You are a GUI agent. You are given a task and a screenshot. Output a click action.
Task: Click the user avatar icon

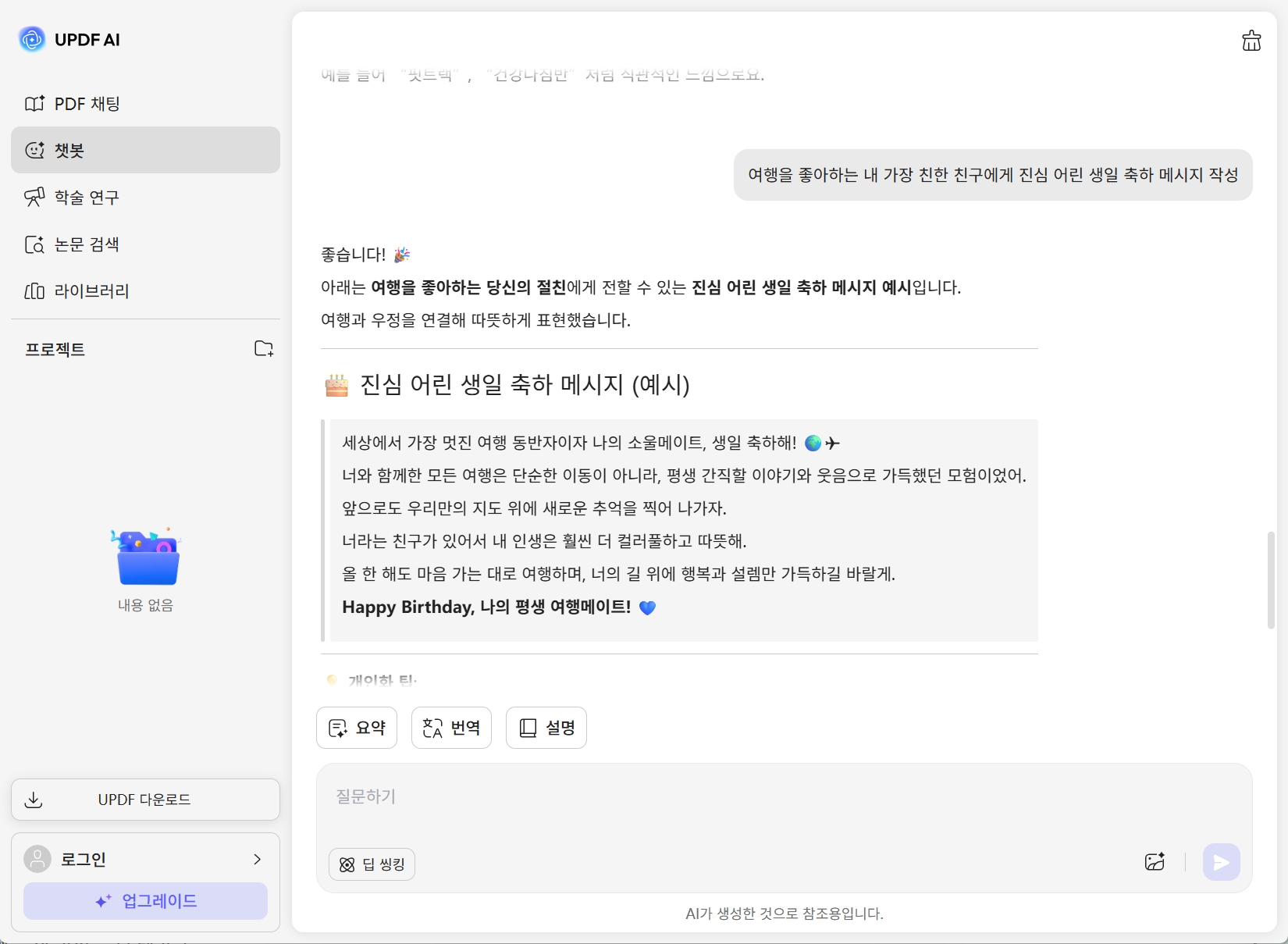[x=37, y=859]
